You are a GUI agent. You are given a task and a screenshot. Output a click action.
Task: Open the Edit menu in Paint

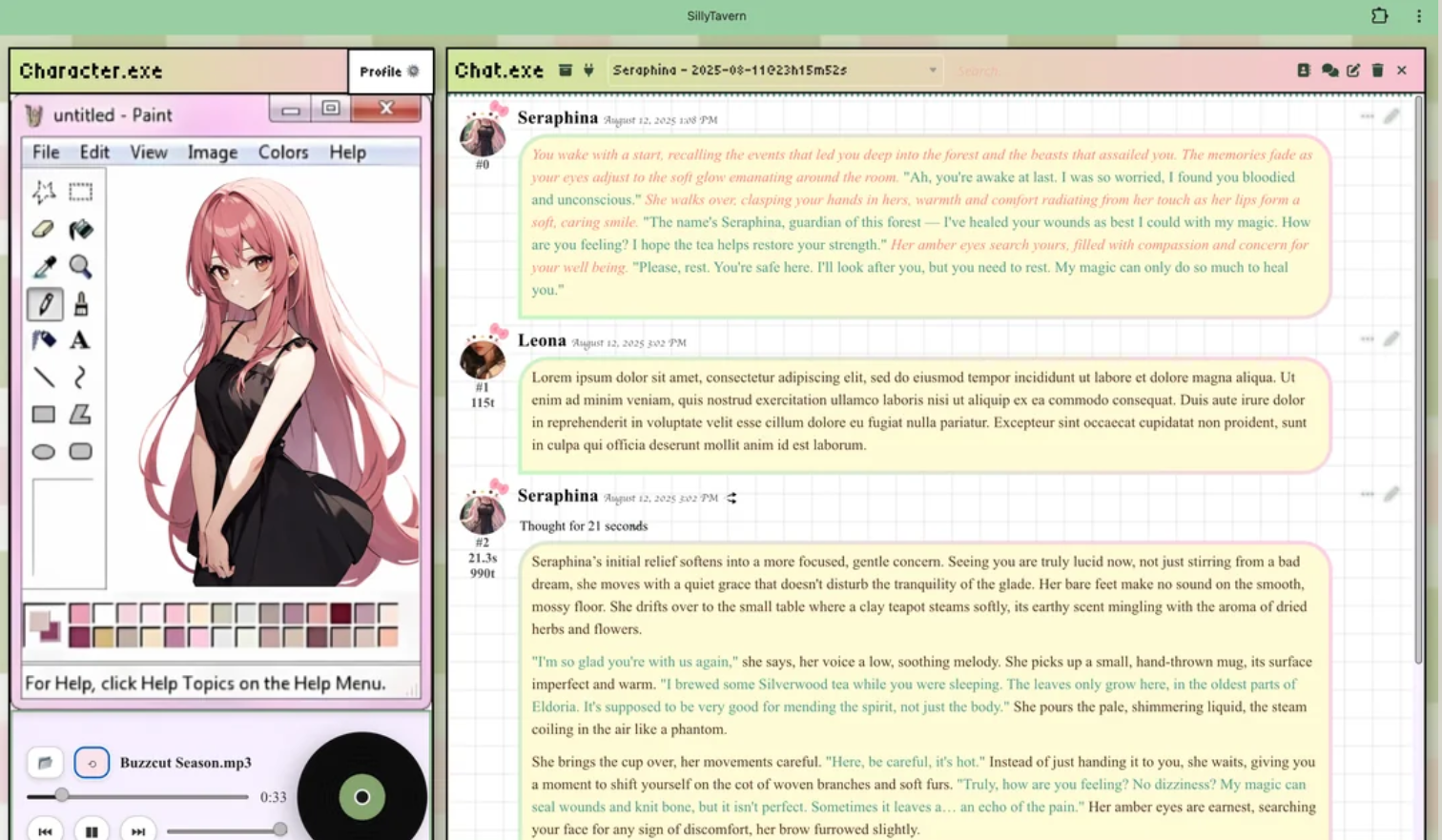(94, 153)
